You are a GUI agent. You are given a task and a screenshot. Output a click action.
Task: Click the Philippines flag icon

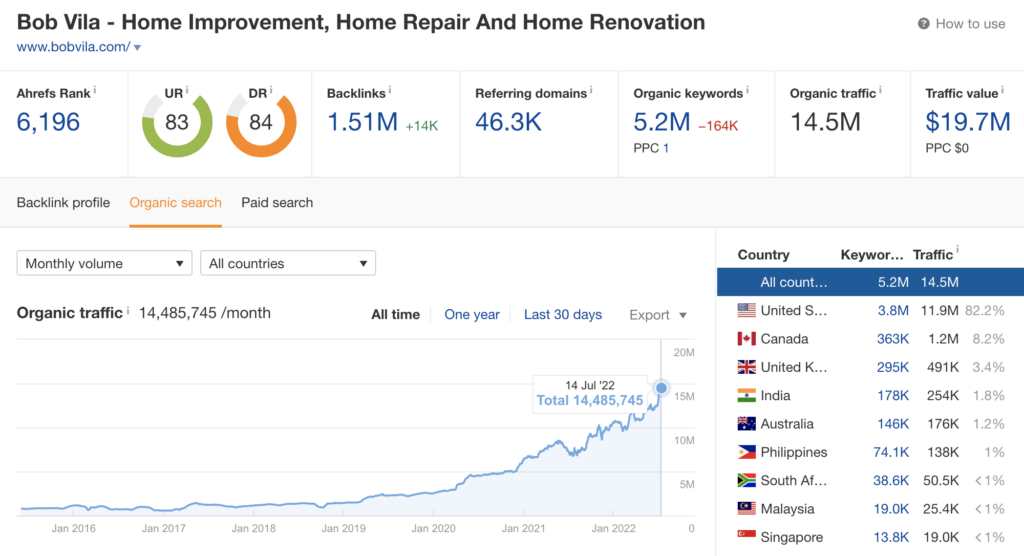click(x=746, y=452)
